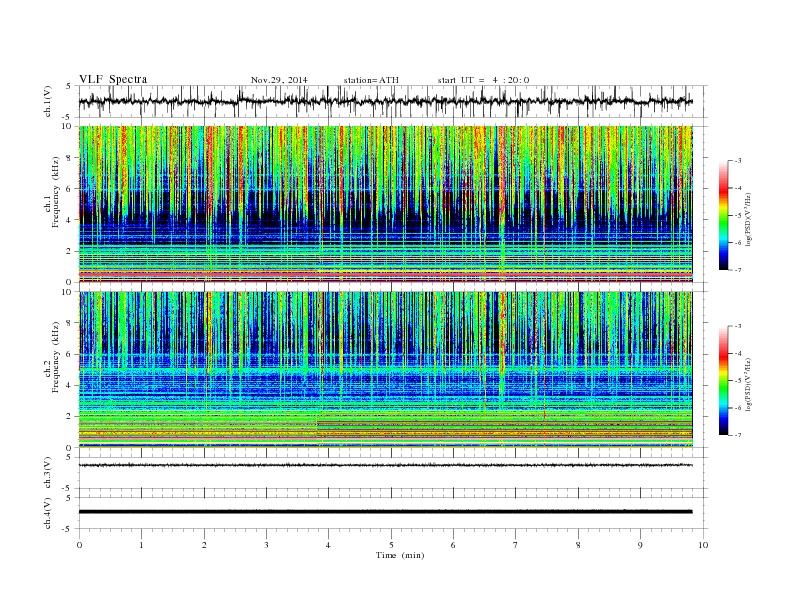Click the "3" minute tick on time axis
This screenshot has height=612, width=792.
click(x=266, y=545)
